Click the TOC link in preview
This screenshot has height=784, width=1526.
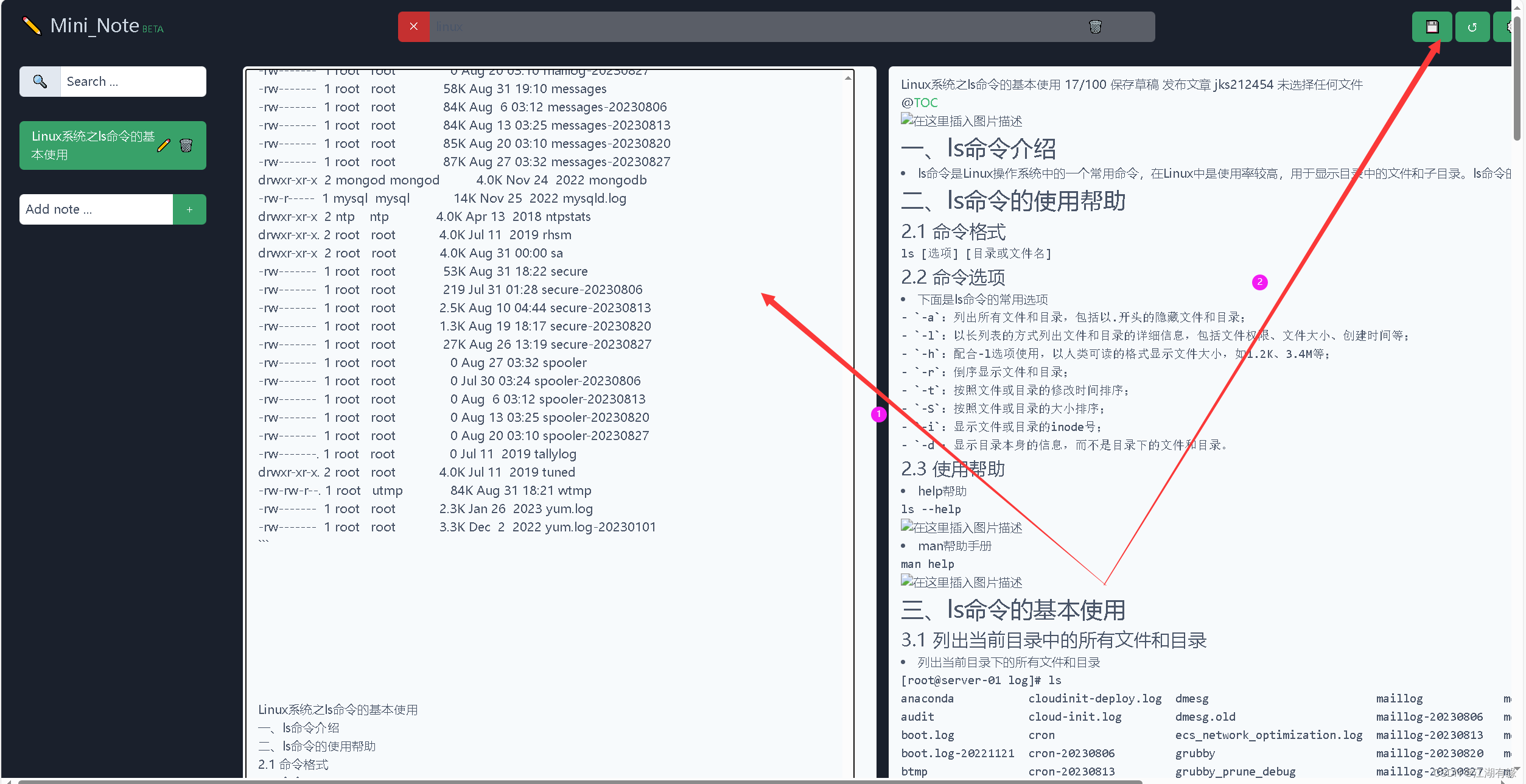coord(925,103)
